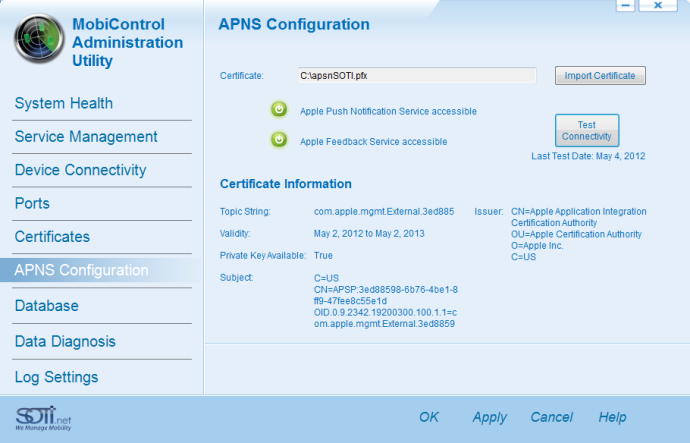Click issuer line 'O=Apple Inc.'
Screen dimensions: 690x443
coord(537,246)
